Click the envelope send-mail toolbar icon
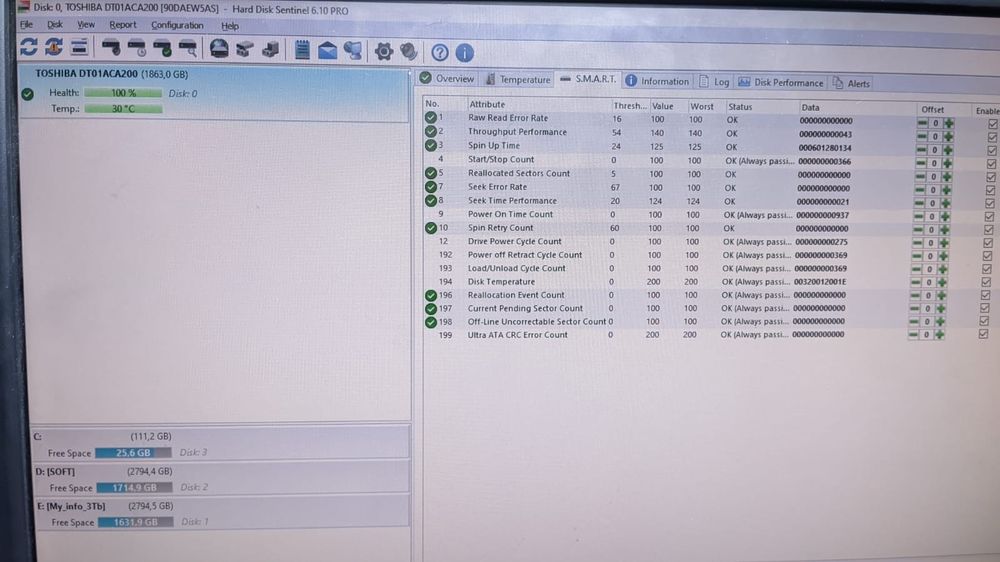The width and height of the screenshot is (1000, 562). [328, 50]
